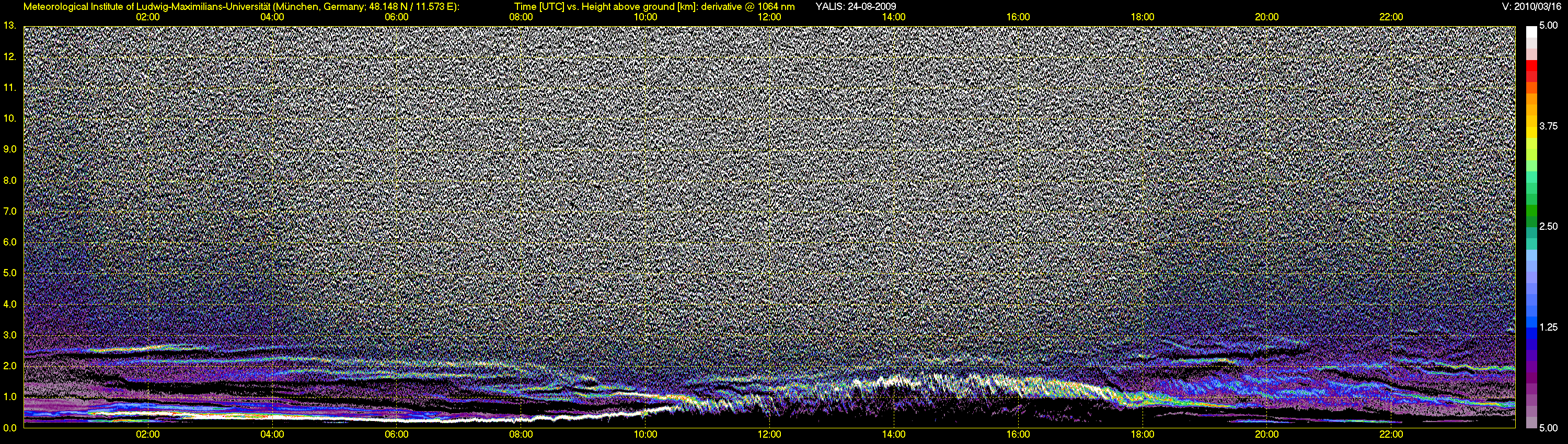Click the 02:00 label on the top time axis

click(148, 17)
